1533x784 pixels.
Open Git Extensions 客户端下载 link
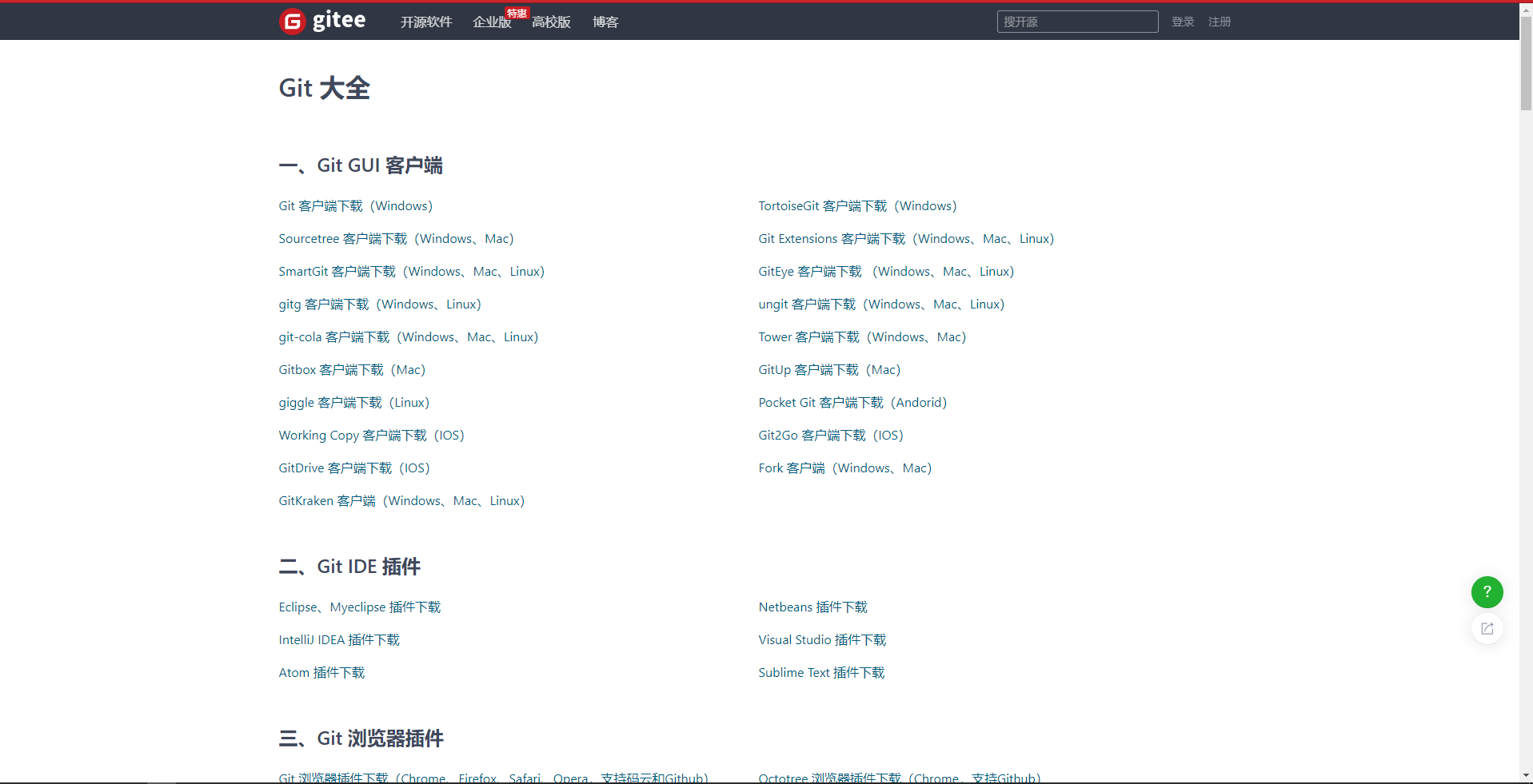(x=907, y=239)
